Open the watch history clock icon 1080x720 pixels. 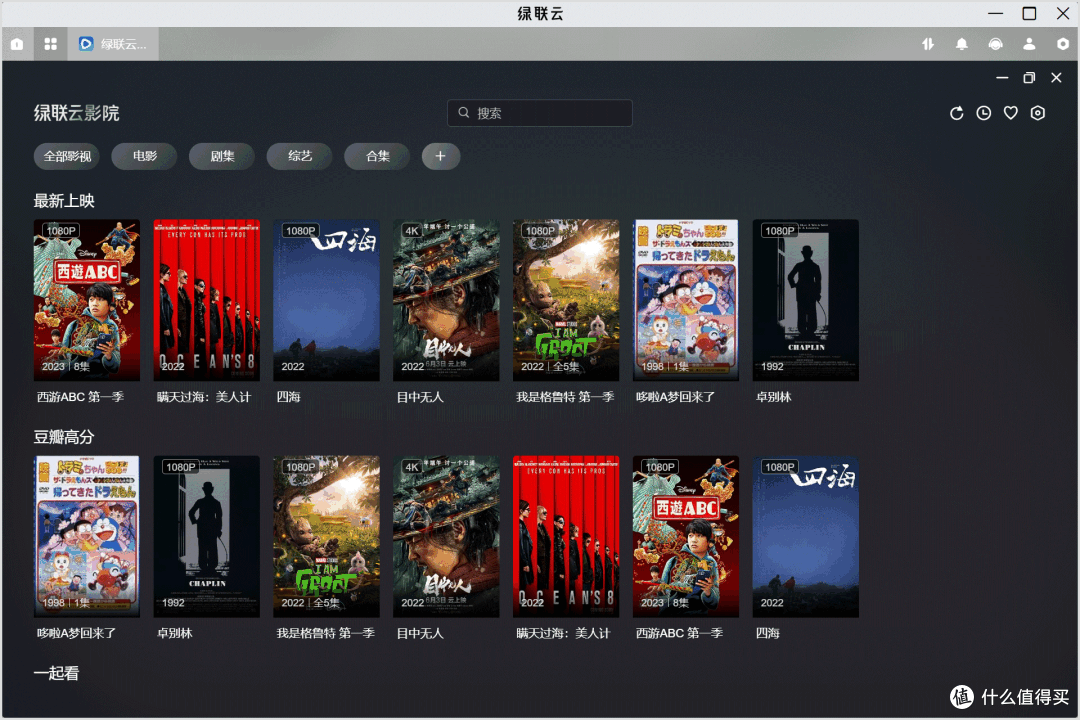tap(984, 113)
